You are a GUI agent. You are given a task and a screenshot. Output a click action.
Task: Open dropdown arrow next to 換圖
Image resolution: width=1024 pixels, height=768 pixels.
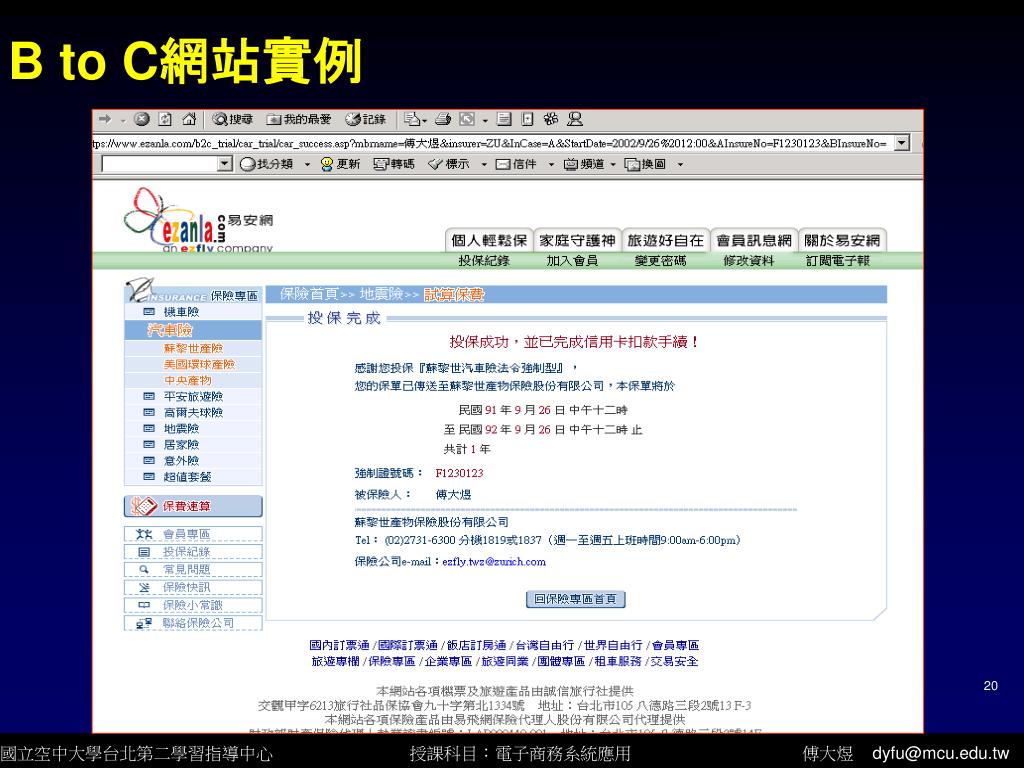tap(680, 165)
